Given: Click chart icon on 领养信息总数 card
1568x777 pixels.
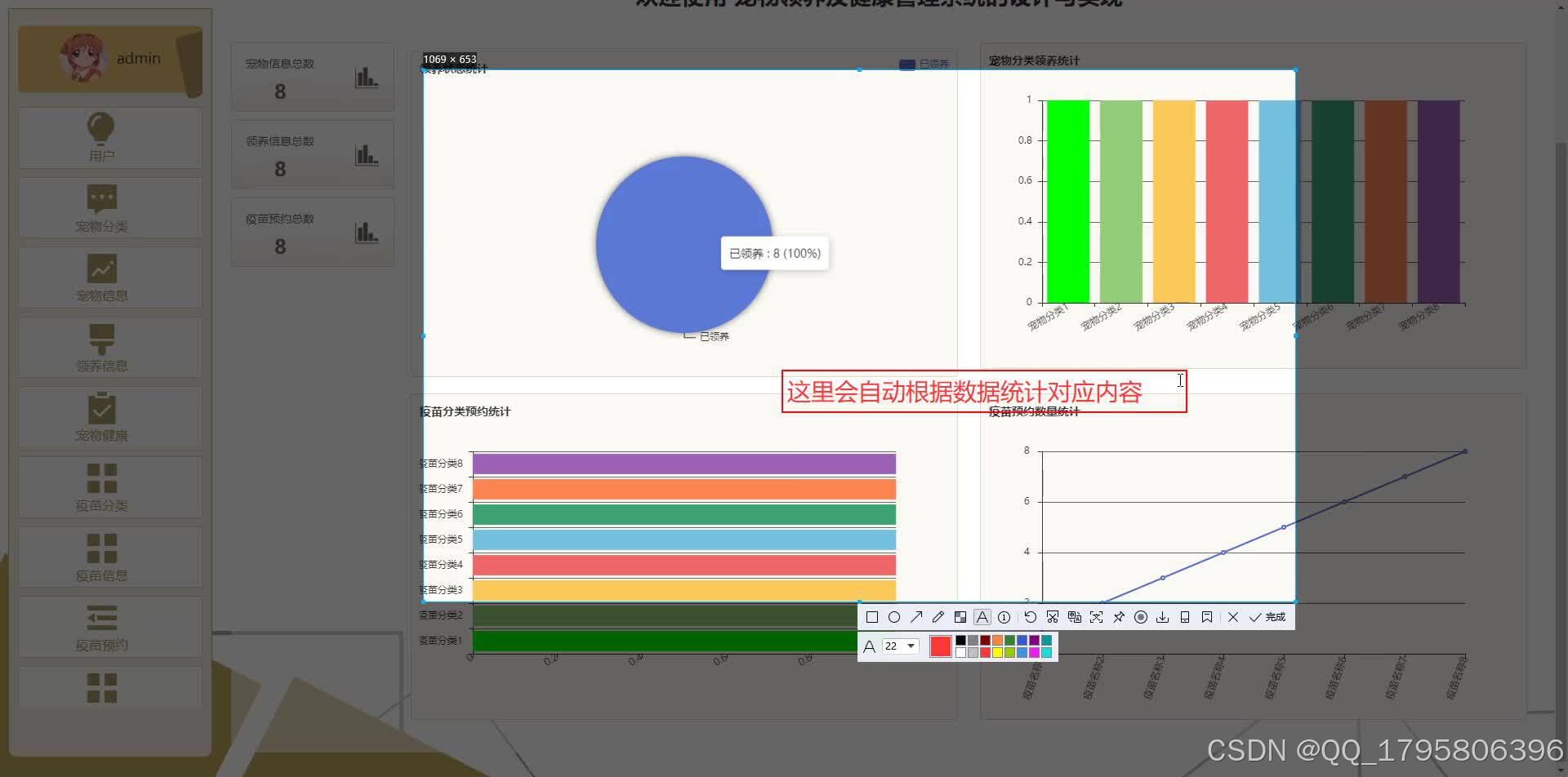Looking at the screenshot, I should (x=366, y=154).
